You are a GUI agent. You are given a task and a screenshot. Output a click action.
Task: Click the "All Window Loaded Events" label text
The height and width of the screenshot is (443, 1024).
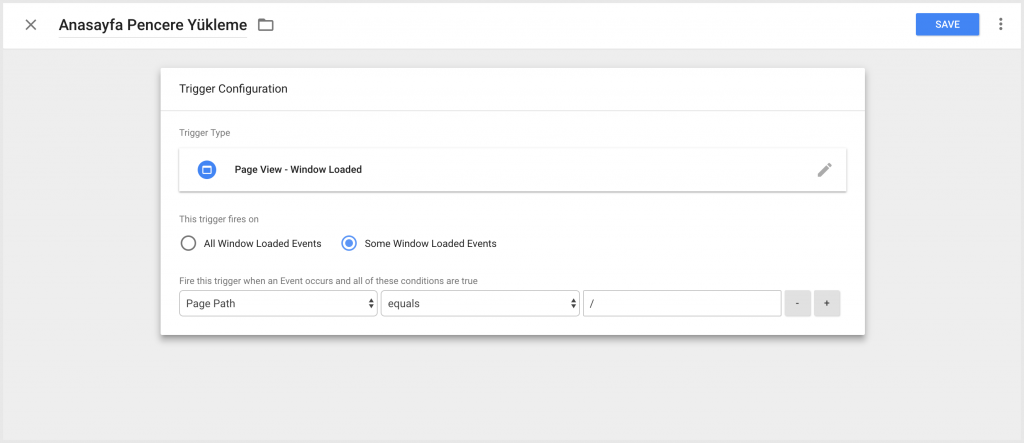263,244
